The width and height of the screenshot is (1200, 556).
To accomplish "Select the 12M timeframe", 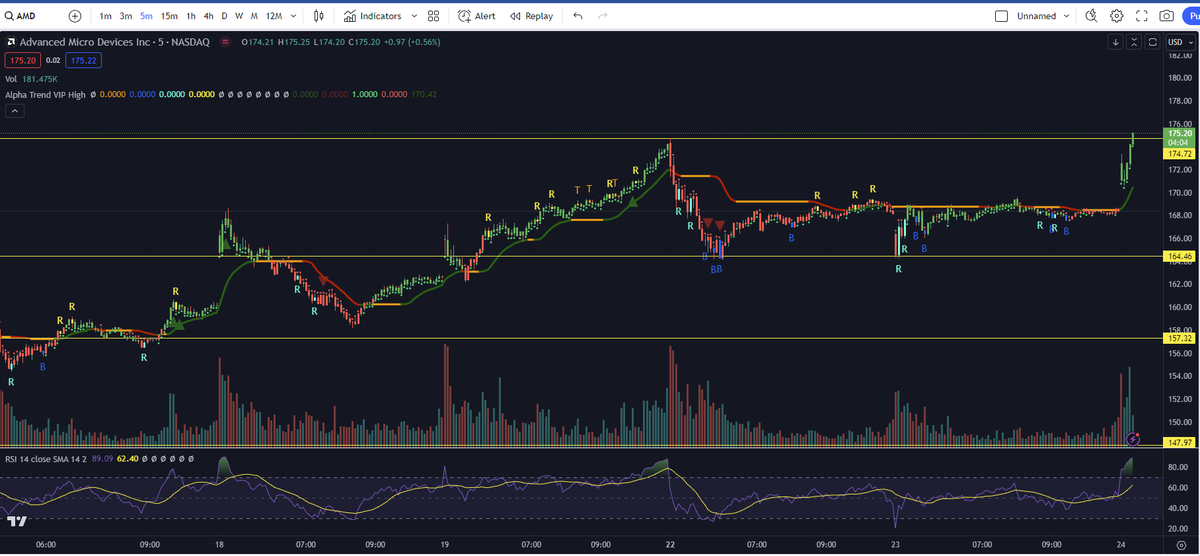I will [274, 16].
